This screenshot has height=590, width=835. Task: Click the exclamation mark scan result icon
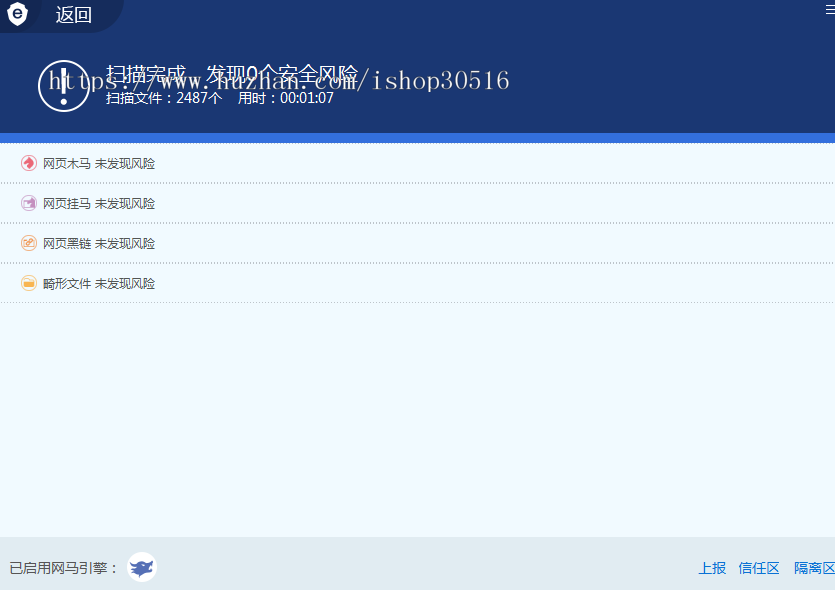tap(63, 85)
